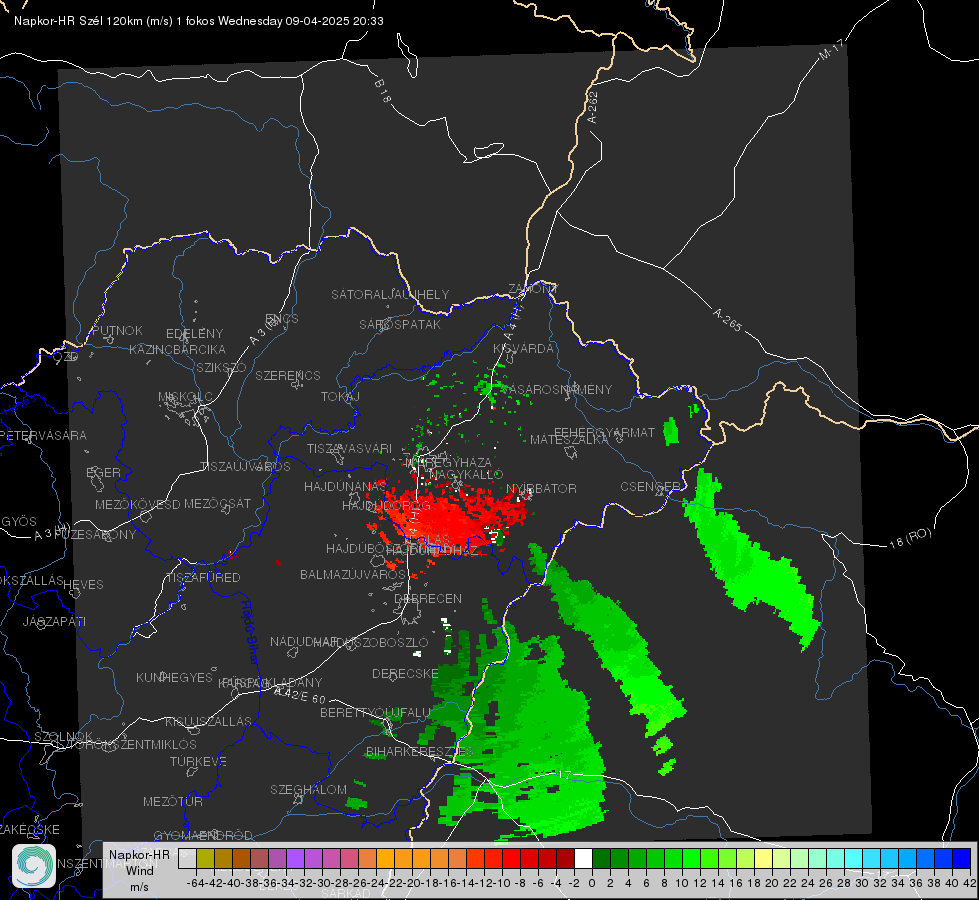Image resolution: width=979 pixels, height=900 pixels.
Task: Click the '42' value on the legend
Action: (x=969, y=883)
